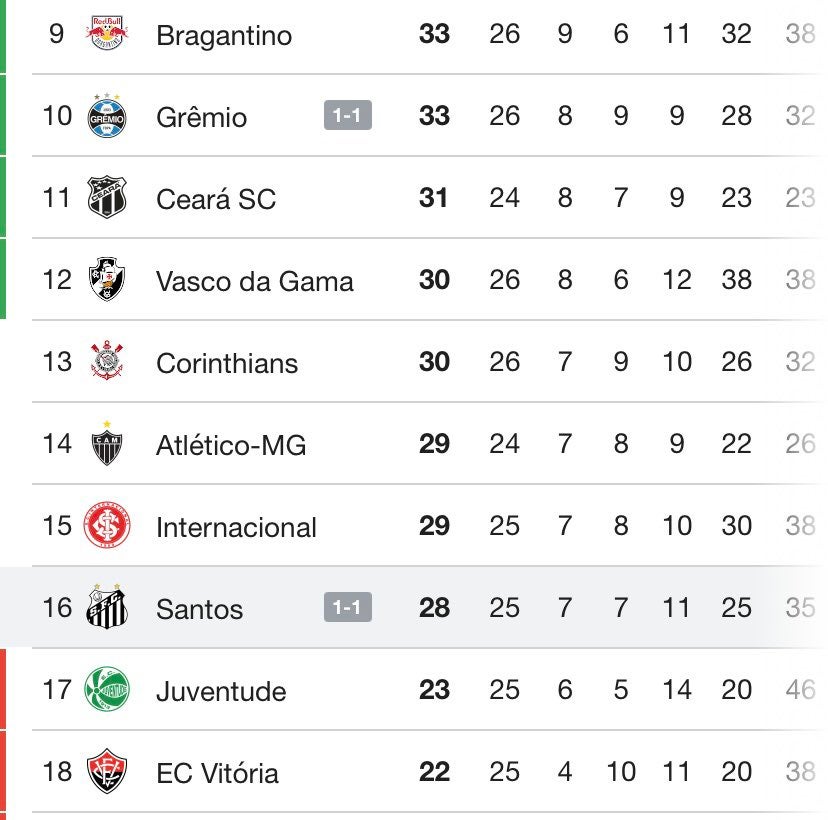
Task: Click Santos's 1-1 live score badge
Action: tap(347, 607)
